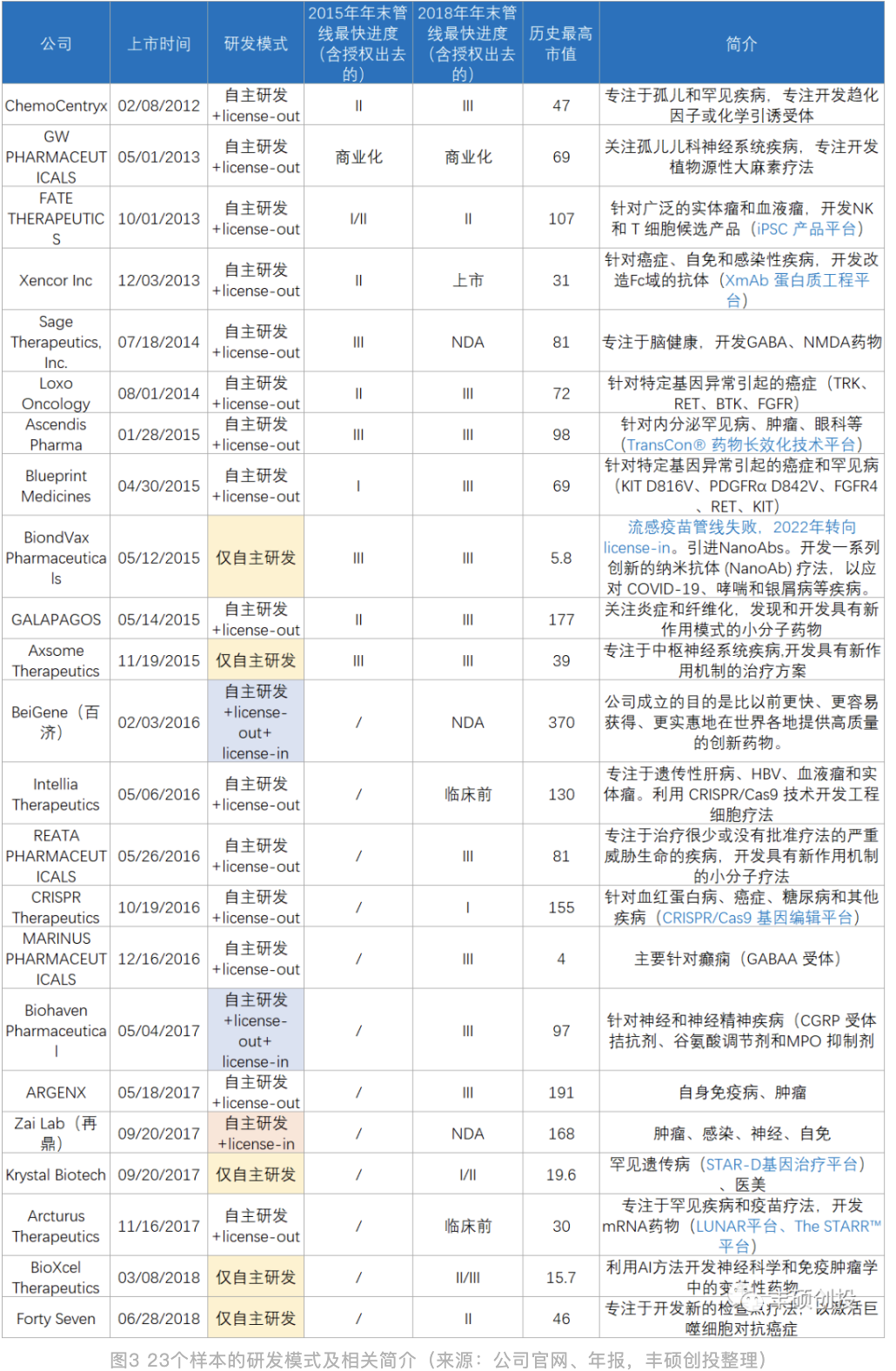Click Intellia's 临床前 pipeline status cell

[468, 794]
